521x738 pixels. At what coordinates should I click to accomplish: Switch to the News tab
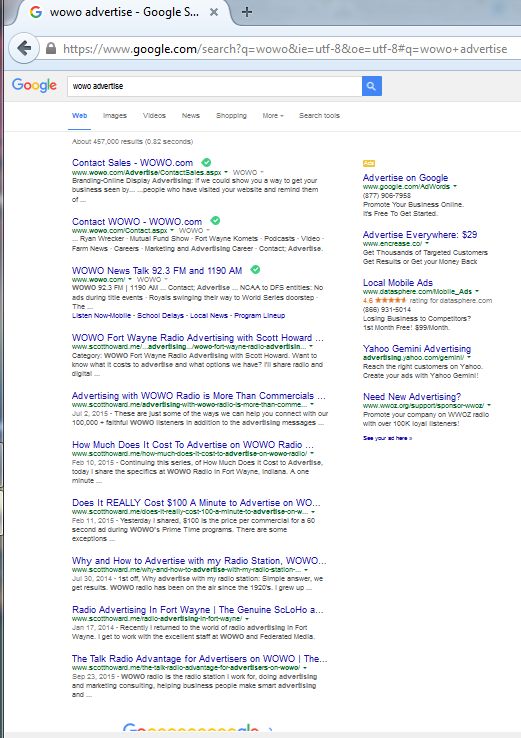coord(191,115)
